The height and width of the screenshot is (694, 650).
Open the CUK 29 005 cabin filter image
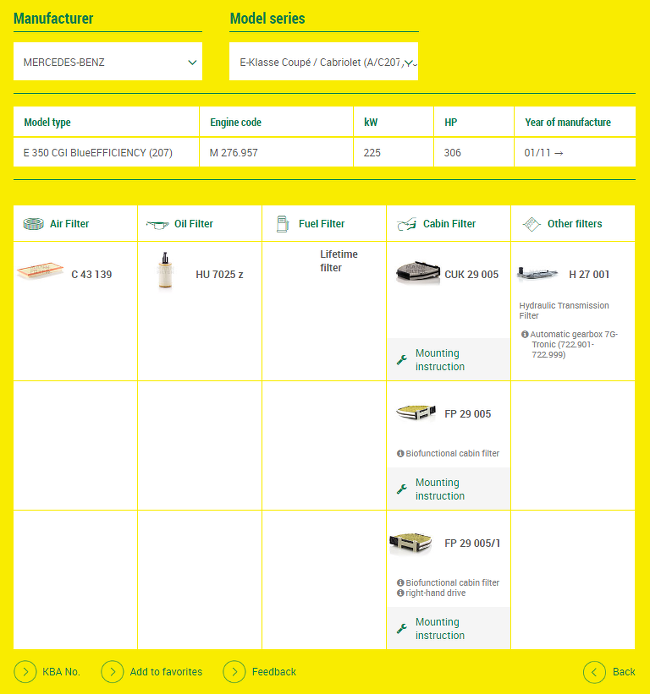coord(418,272)
